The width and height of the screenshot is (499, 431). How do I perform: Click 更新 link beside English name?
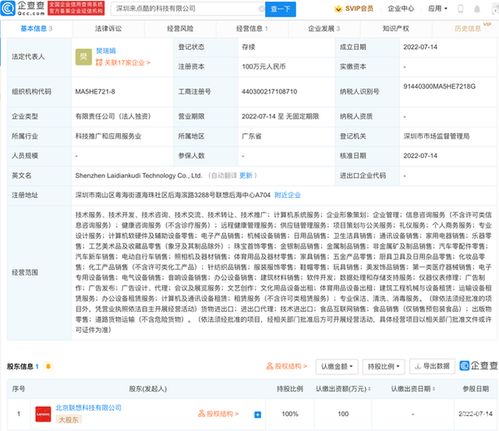click(246, 176)
